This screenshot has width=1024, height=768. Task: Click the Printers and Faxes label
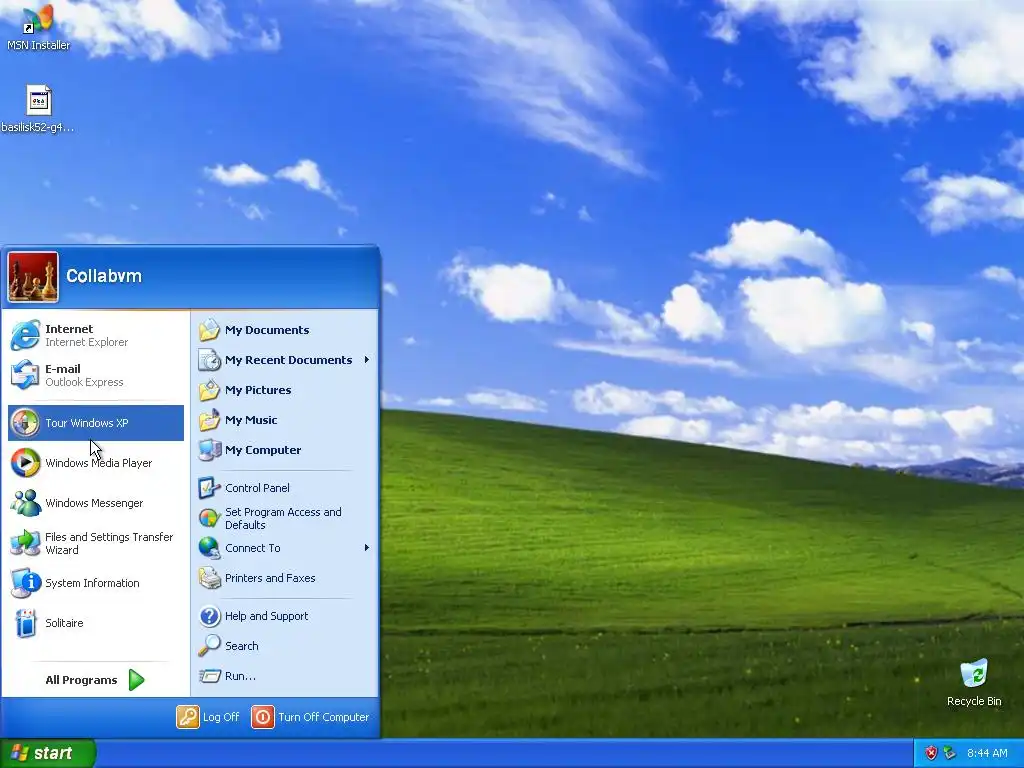(x=270, y=578)
